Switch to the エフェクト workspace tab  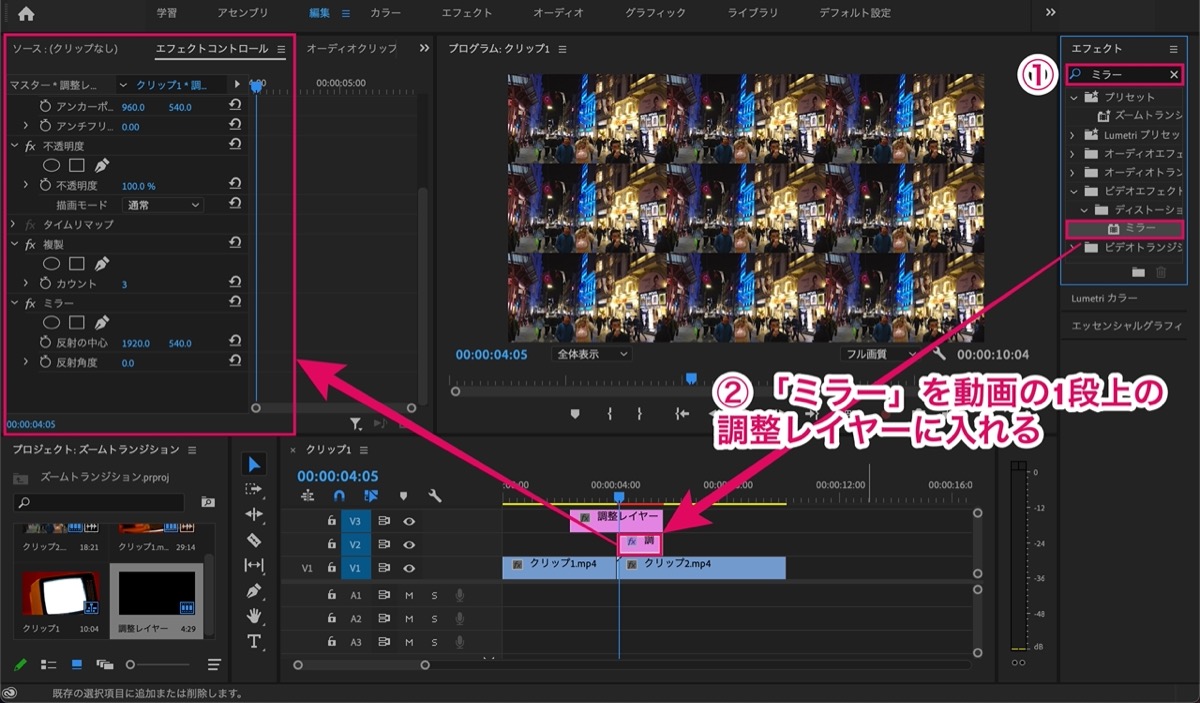[x=467, y=13]
